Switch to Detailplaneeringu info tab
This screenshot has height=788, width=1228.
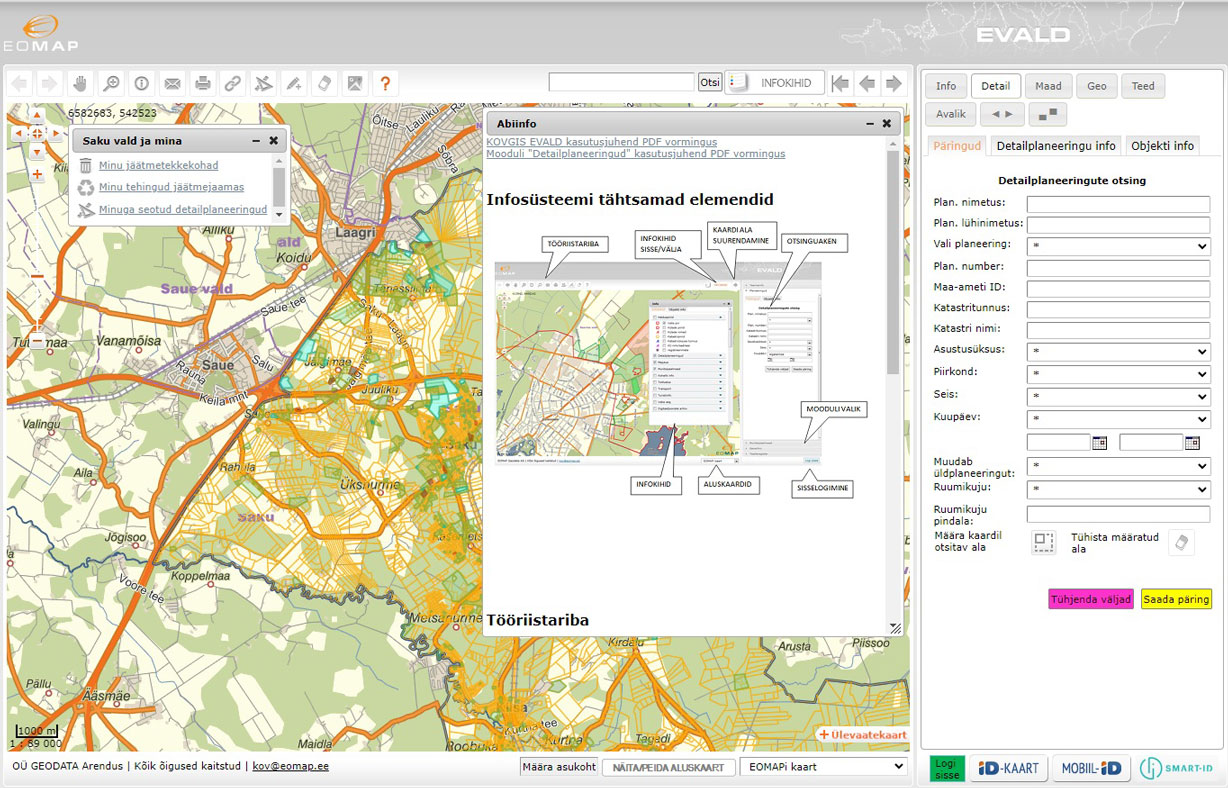(x=1055, y=146)
